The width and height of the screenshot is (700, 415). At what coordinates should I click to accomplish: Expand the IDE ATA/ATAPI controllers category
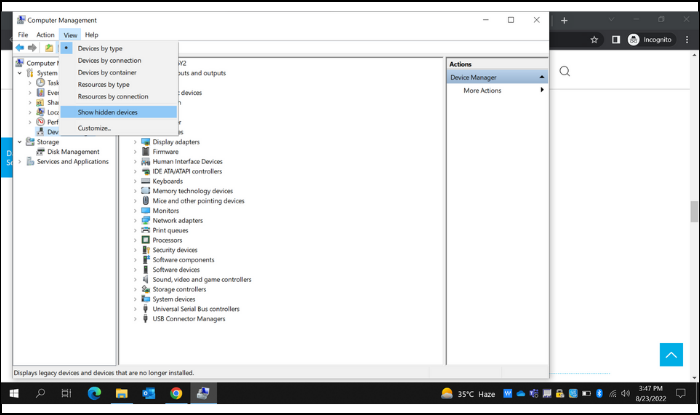coord(135,171)
